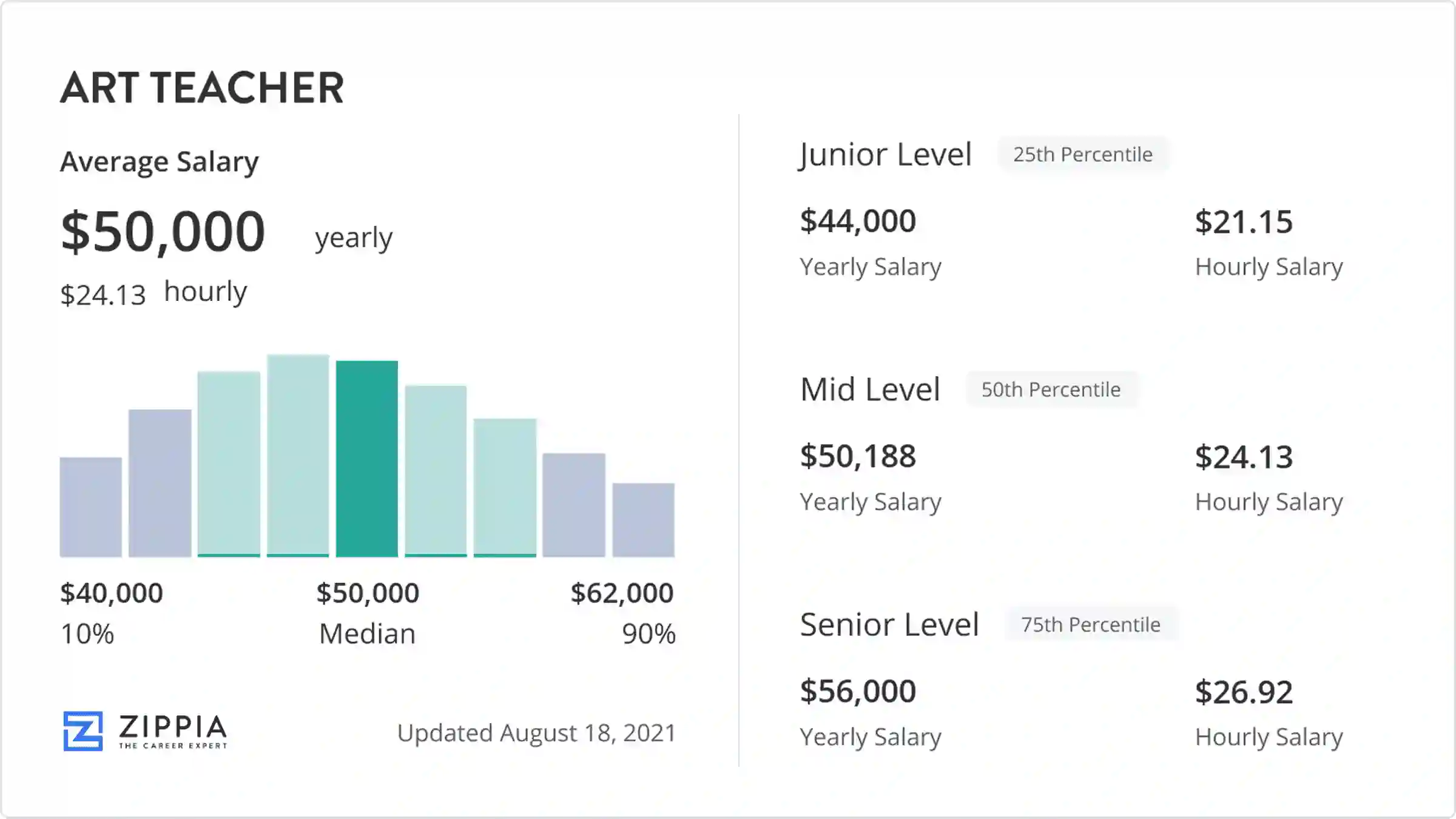
Task: Click the $62,000 90% axis label
Action: (622, 593)
